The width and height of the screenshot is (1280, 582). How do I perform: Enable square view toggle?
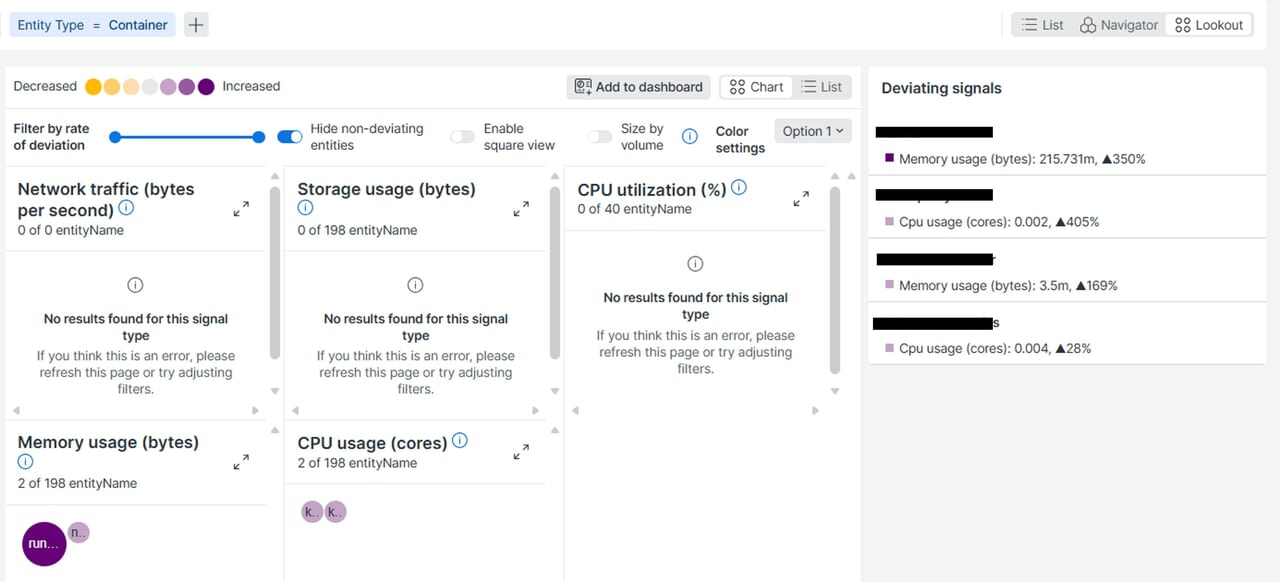tap(462, 137)
